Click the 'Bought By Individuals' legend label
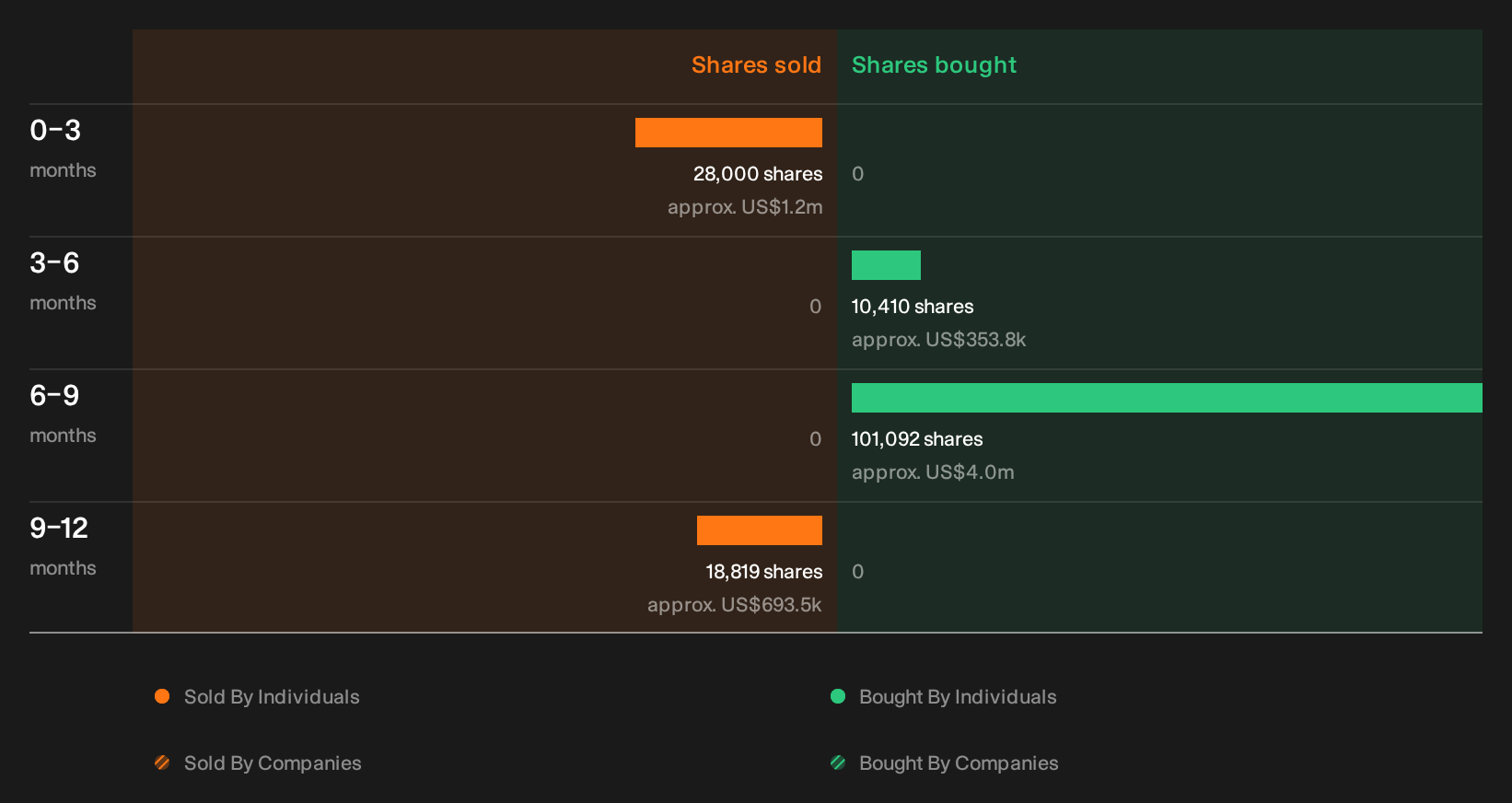 [x=958, y=697]
